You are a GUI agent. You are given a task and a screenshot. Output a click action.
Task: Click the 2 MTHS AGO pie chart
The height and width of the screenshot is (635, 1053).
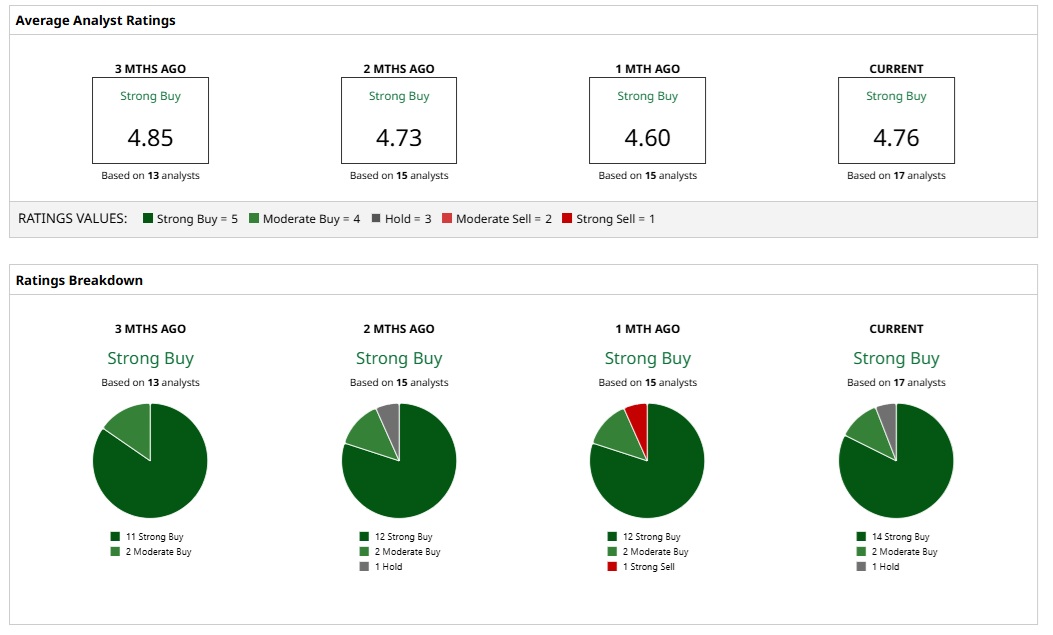pyautogui.click(x=399, y=460)
